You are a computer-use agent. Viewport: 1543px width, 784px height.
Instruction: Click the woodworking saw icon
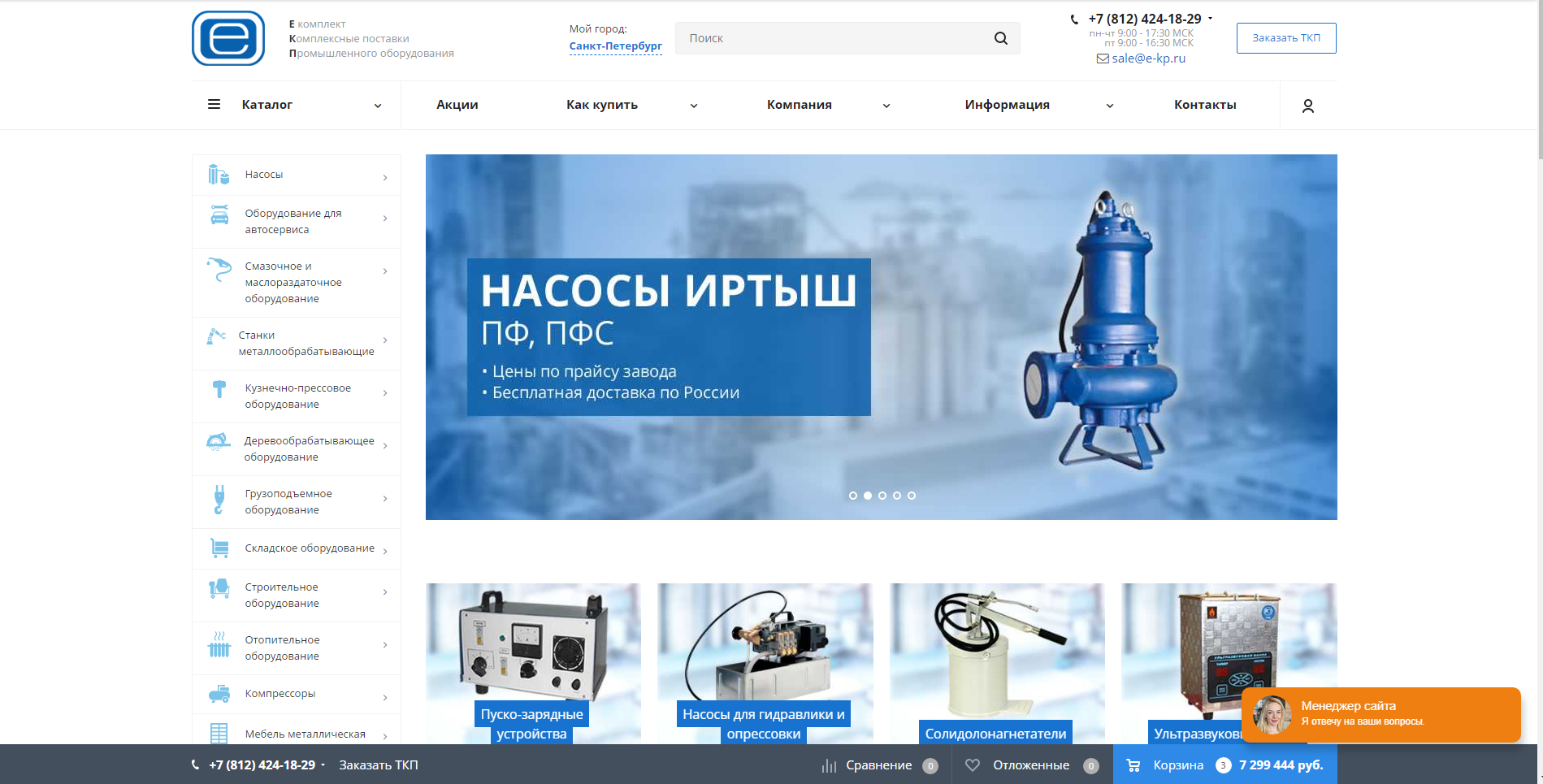point(218,442)
